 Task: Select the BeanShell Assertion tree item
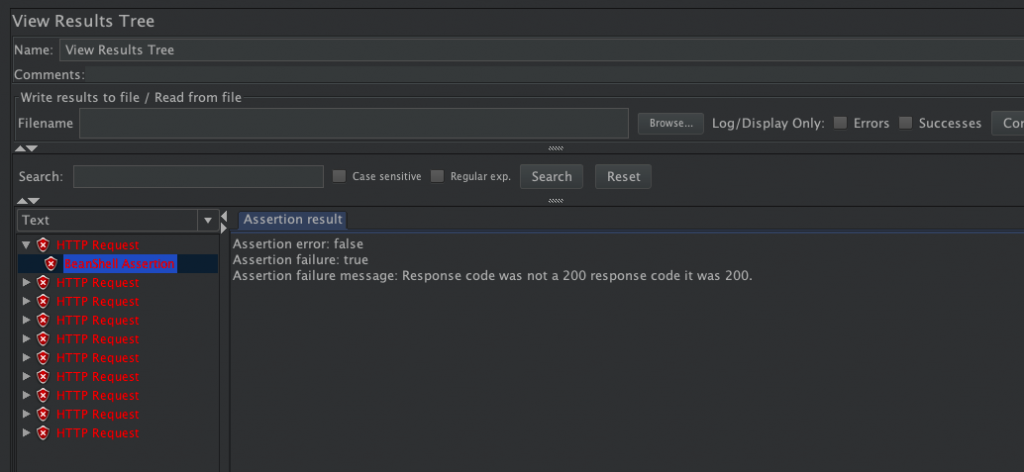[x=120, y=264]
